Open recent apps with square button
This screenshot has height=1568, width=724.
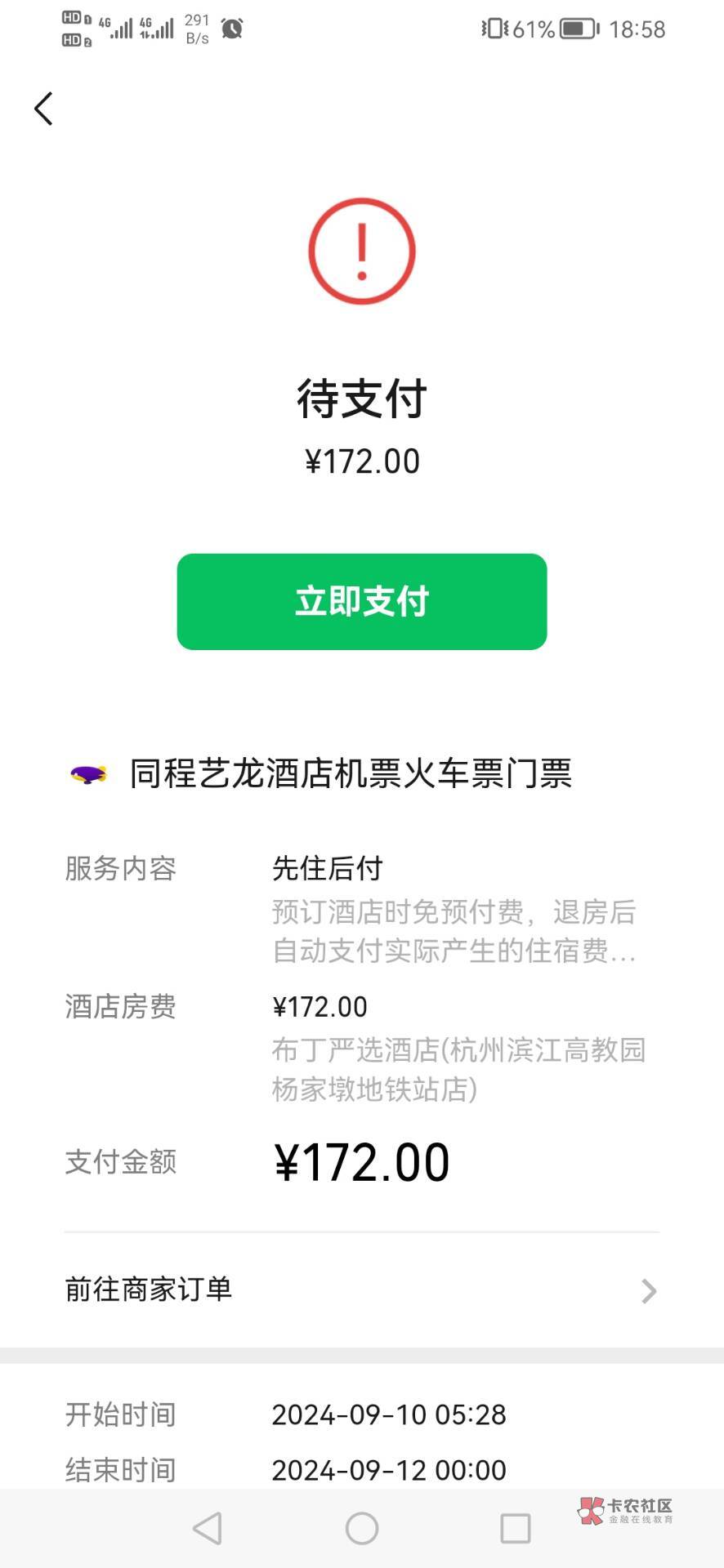[515, 1528]
